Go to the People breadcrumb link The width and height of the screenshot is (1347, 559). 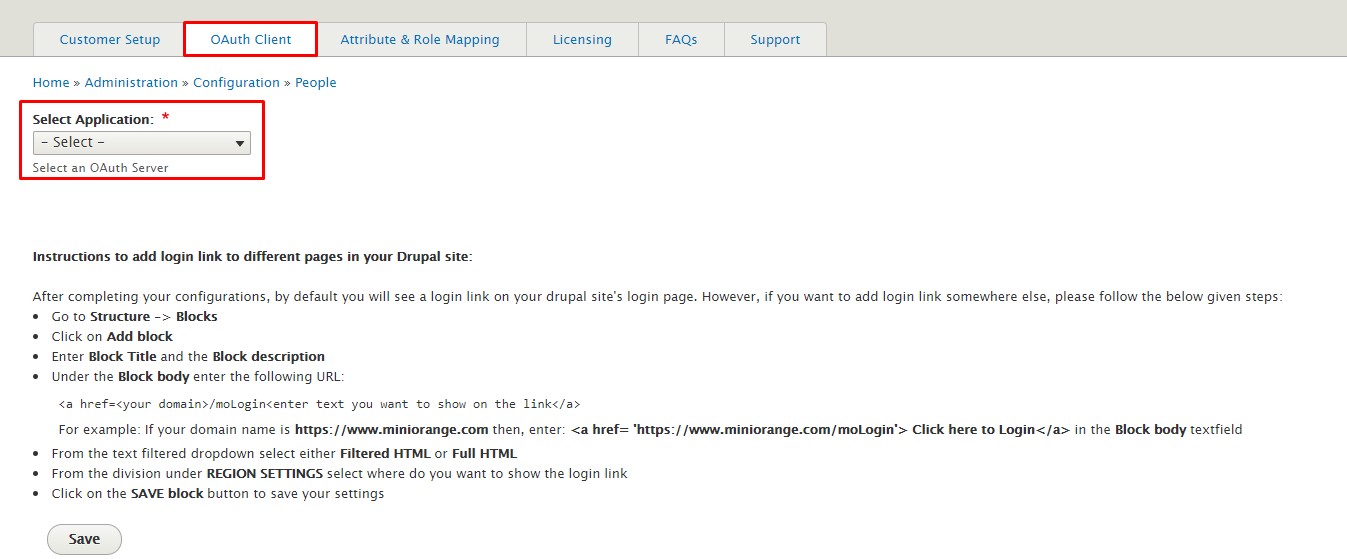click(x=315, y=83)
